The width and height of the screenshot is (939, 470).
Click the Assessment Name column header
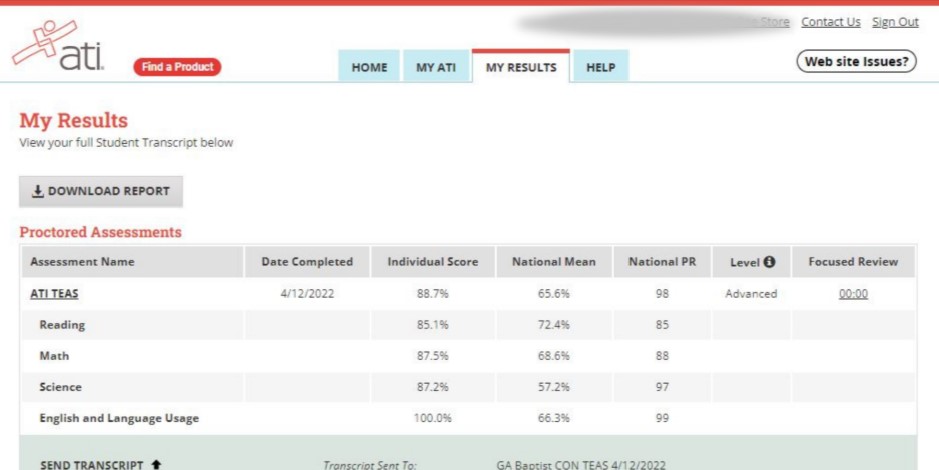[x=132, y=262]
